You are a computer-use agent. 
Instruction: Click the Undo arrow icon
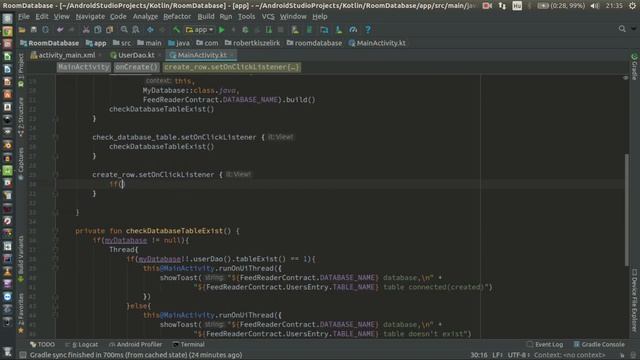tap(60, 30)
